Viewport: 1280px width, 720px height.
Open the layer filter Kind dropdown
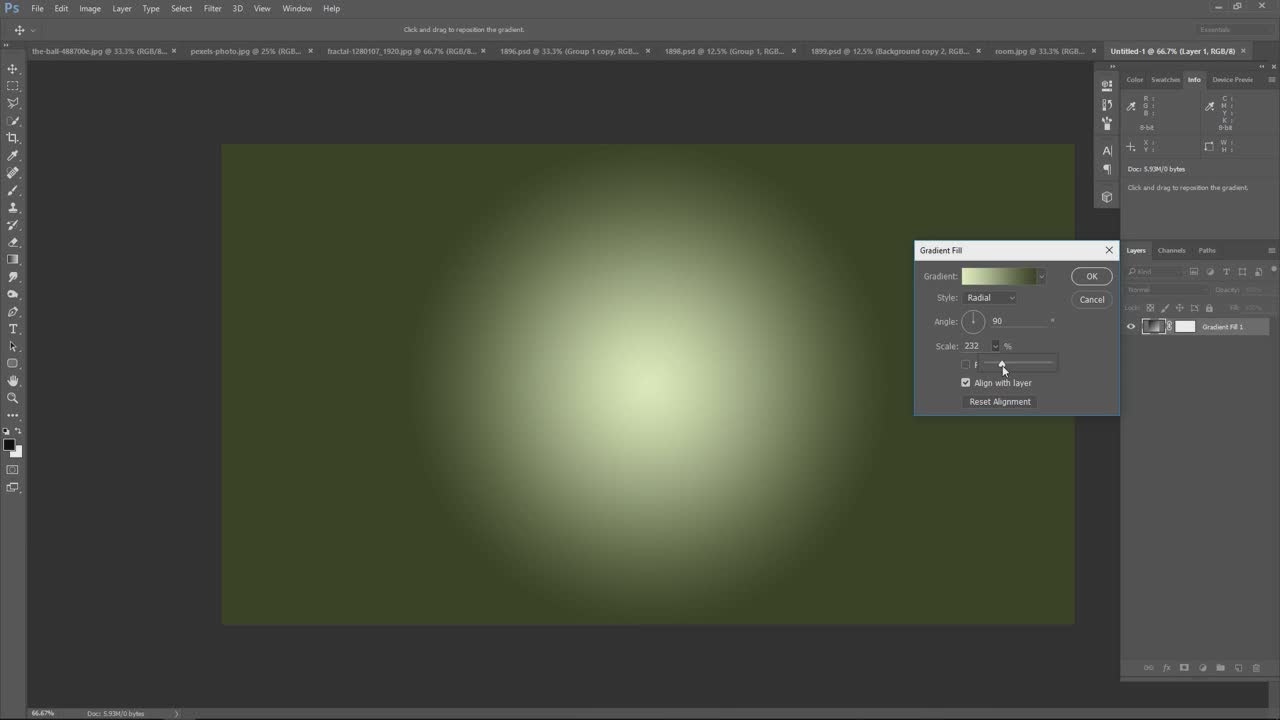[x=1155, y=272]
